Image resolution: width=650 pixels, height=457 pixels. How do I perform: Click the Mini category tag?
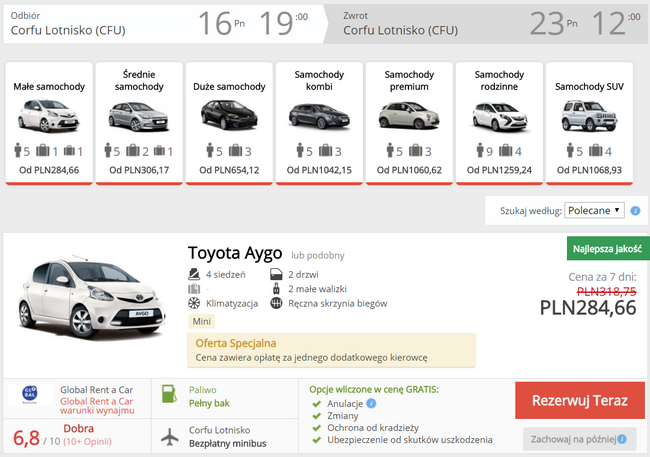tap(201, 321)
